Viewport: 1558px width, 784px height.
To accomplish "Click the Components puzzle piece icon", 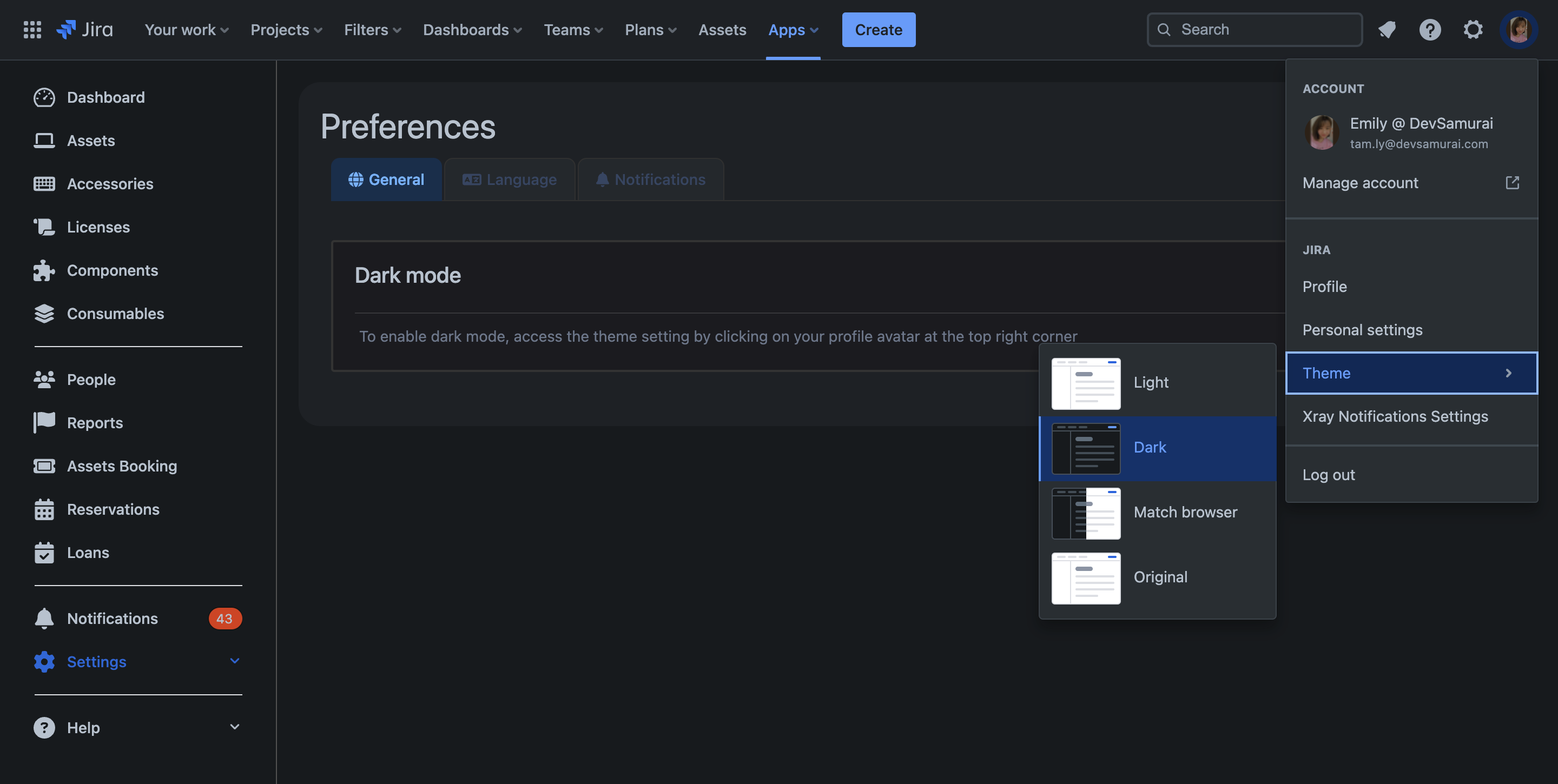I will tap(43, 270).
